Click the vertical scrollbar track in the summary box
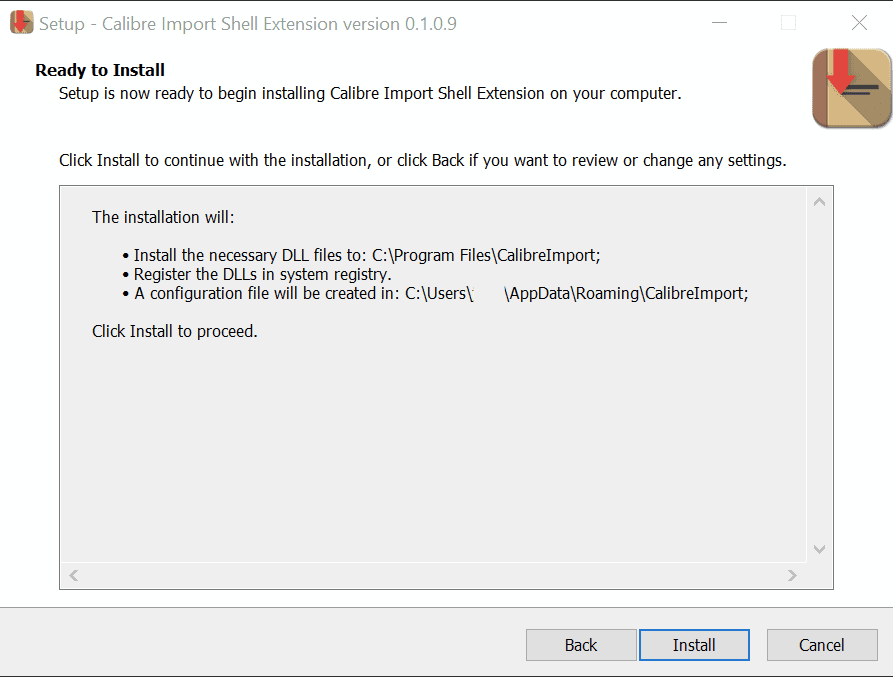Viewport: 893px width, 677px height. tap(820, 375)
